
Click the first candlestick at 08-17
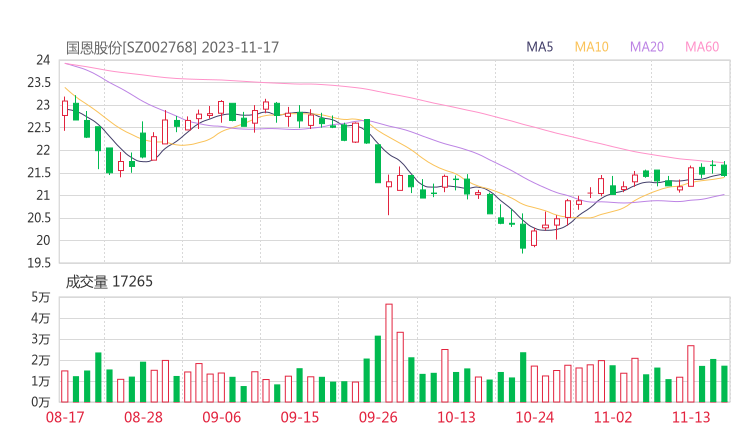pos(65,112)
